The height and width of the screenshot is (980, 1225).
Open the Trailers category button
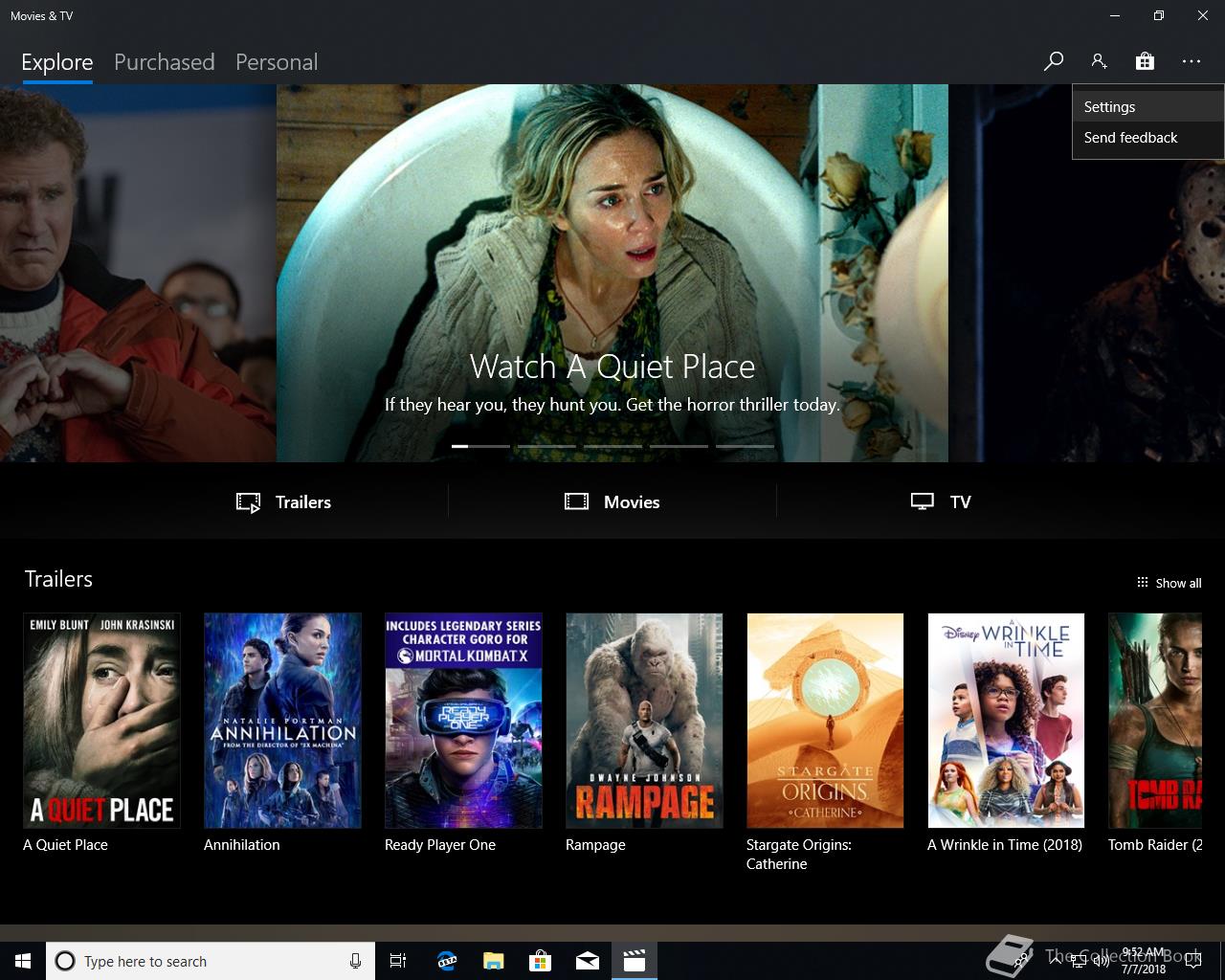point(283,501)
